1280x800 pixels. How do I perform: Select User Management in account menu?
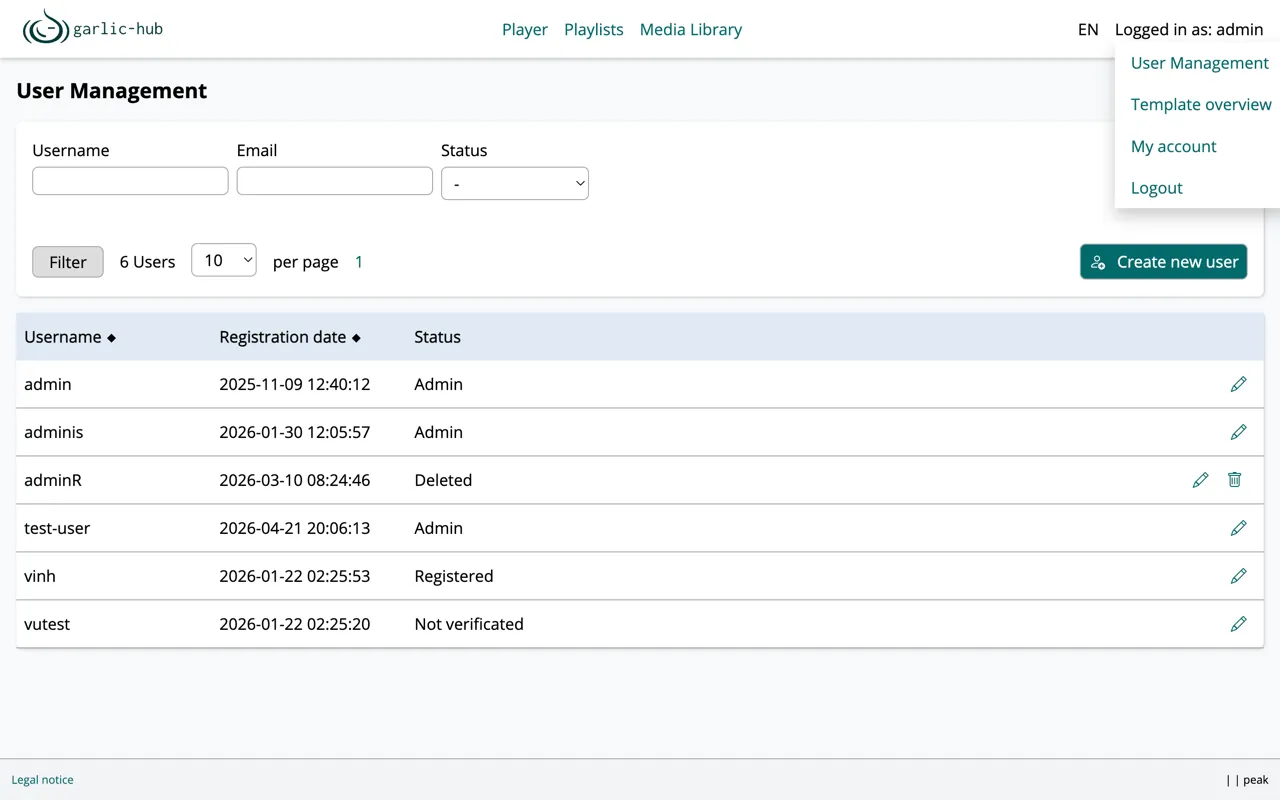(x=1199, y=63)
